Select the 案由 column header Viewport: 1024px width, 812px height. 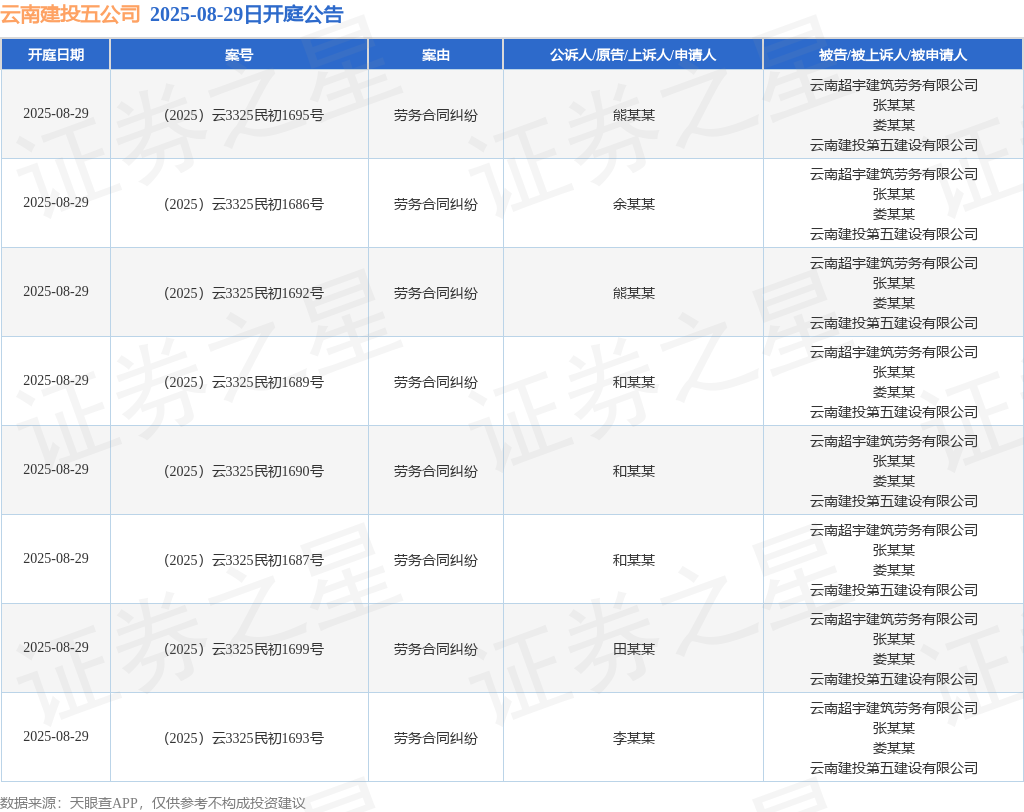click(436, 55)
